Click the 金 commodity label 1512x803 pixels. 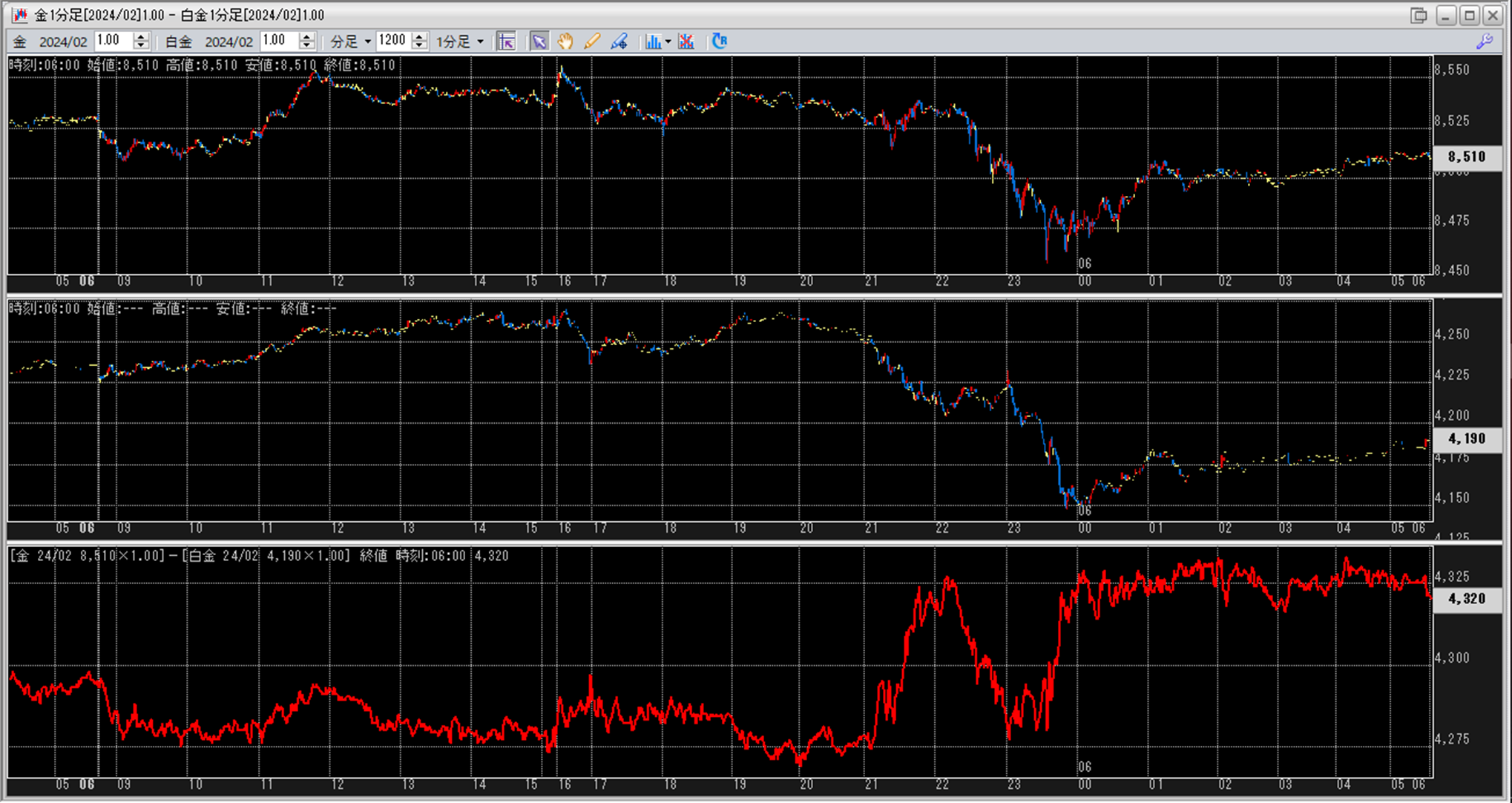20,42
